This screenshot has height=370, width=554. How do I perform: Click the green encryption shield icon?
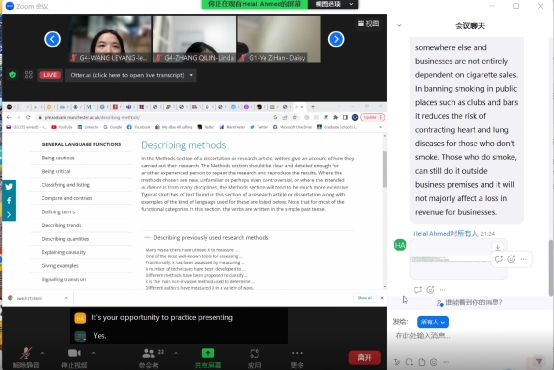[13, 75]
